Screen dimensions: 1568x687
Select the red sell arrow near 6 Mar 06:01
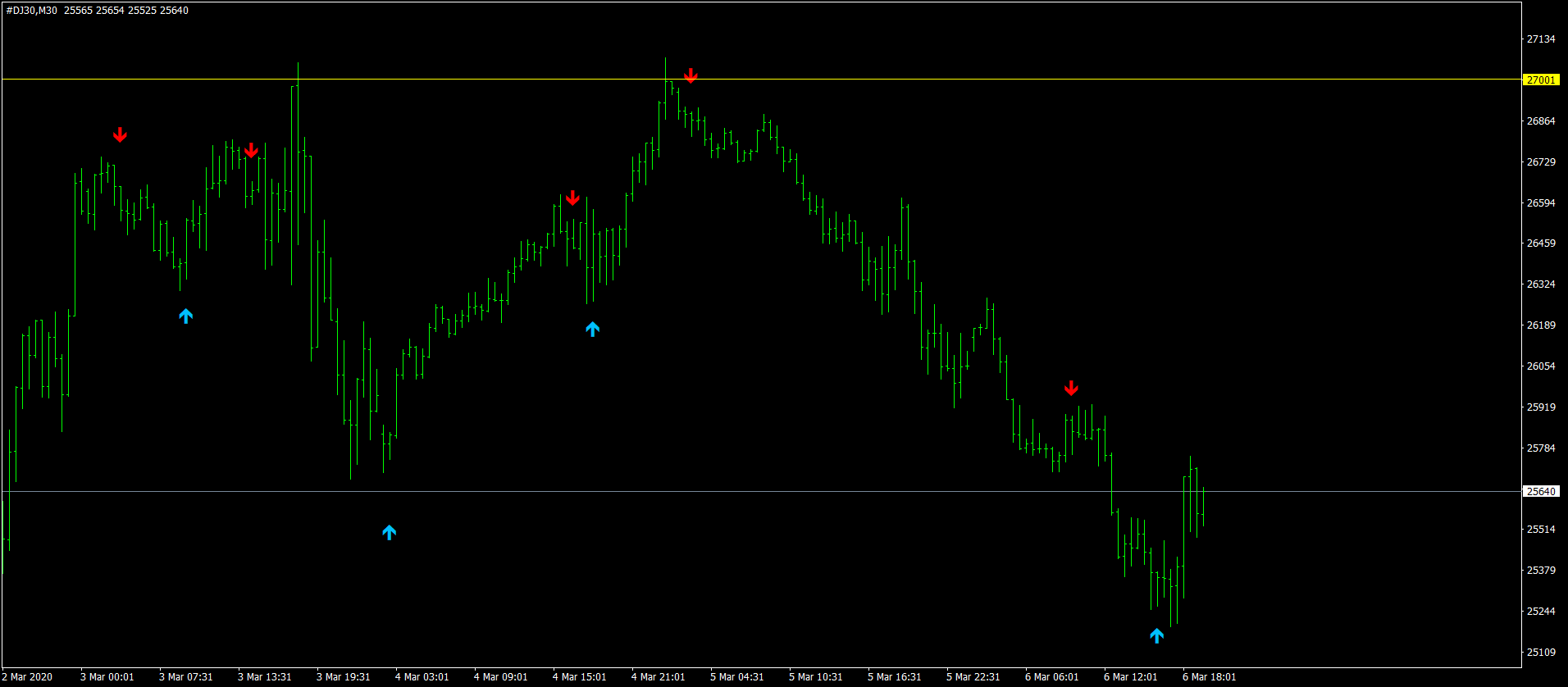pyautogui.click(x=1071, y=389)
